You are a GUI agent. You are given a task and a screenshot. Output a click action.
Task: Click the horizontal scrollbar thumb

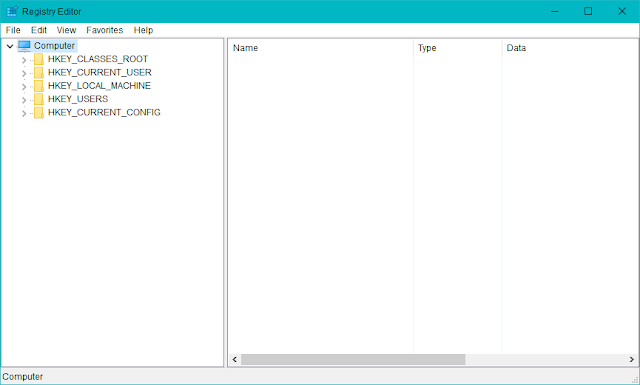[x=353, y=360]
